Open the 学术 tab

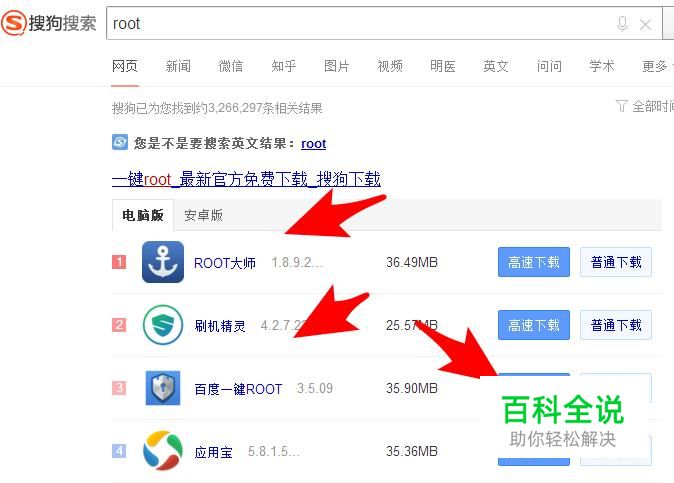click(x=602, y=66)
